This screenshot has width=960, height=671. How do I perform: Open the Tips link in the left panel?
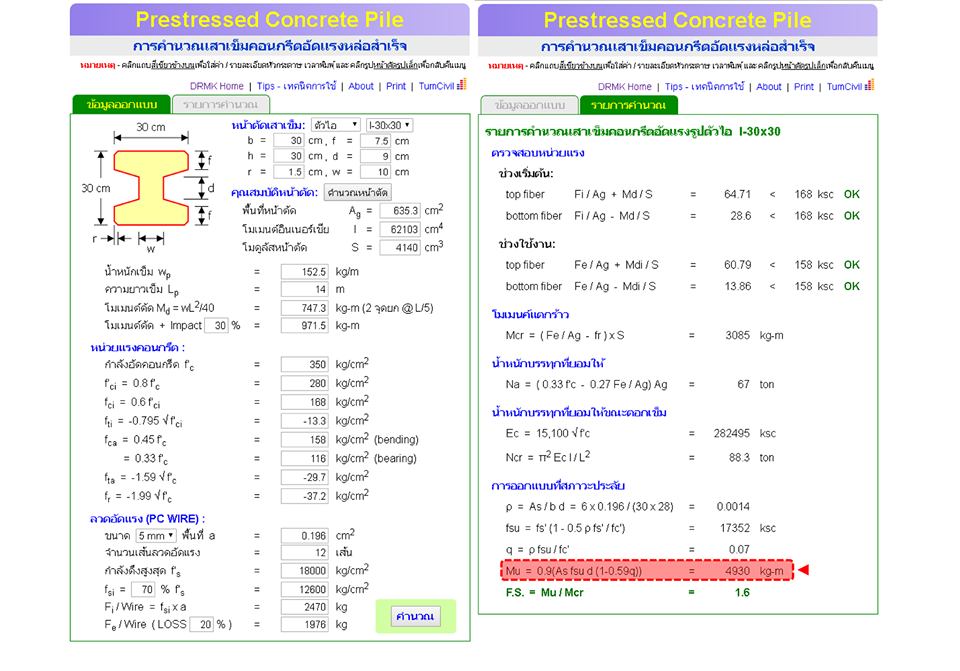coord(296,86)
